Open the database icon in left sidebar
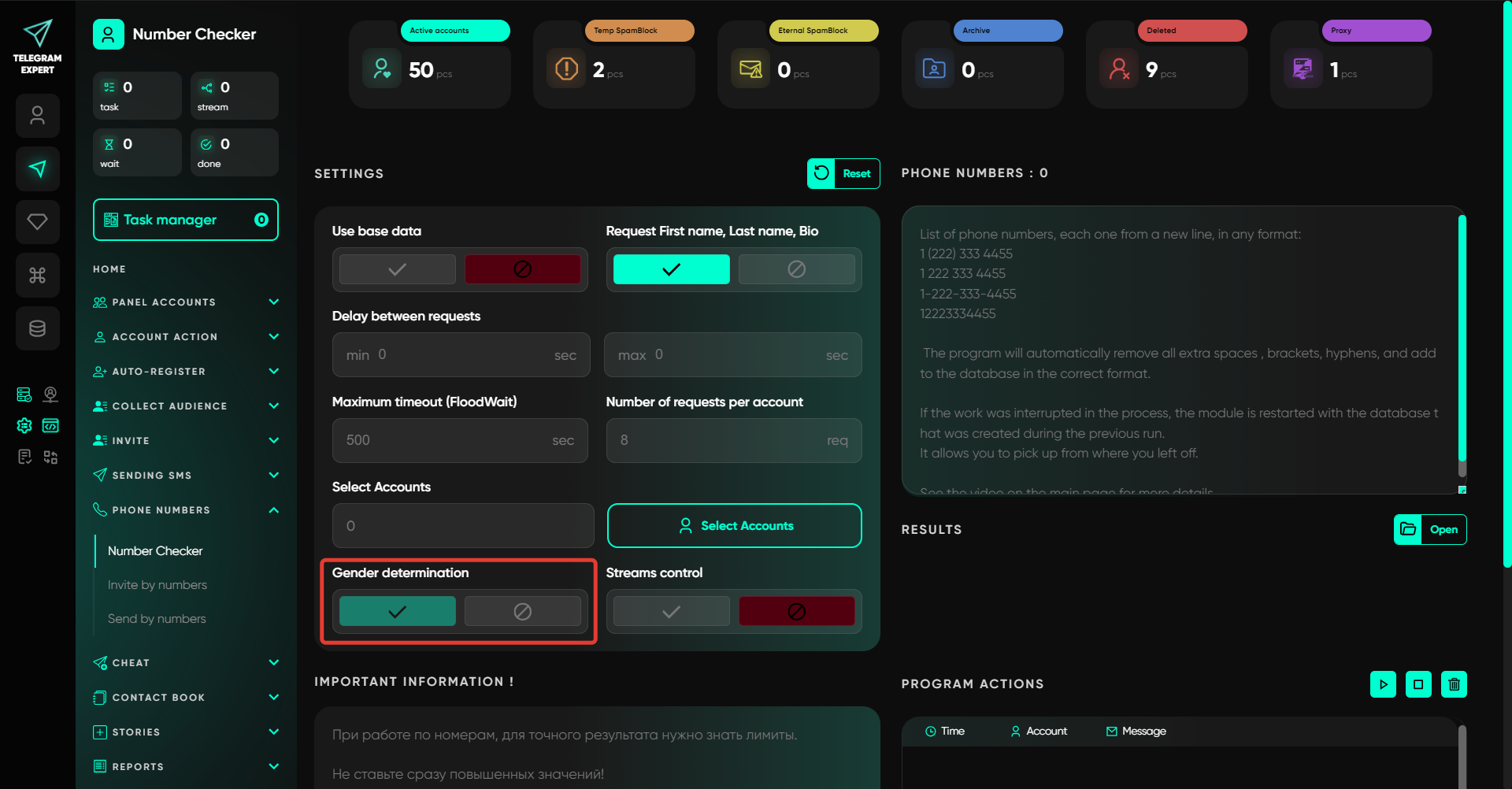Screen dimensions: 1512x789 coord(37,328)
